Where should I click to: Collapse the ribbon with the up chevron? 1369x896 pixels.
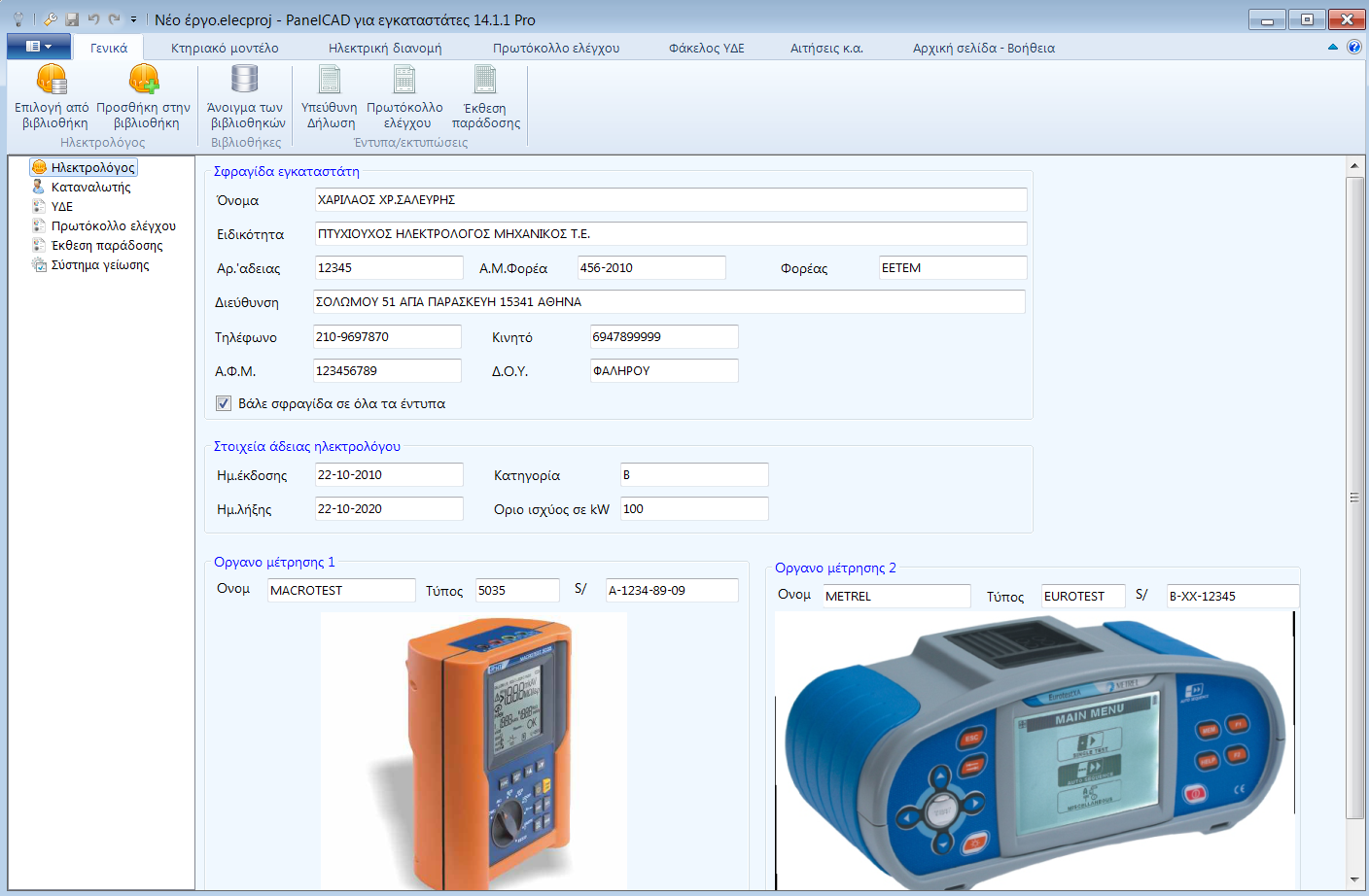(x=1331, y=47)
